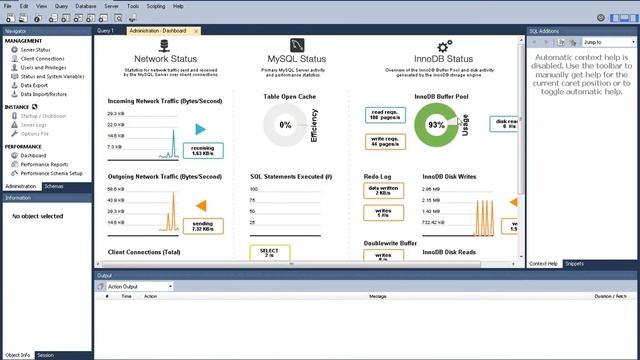Open Options File
Viewport: 640px width, 360px height.
coord(34,134)
